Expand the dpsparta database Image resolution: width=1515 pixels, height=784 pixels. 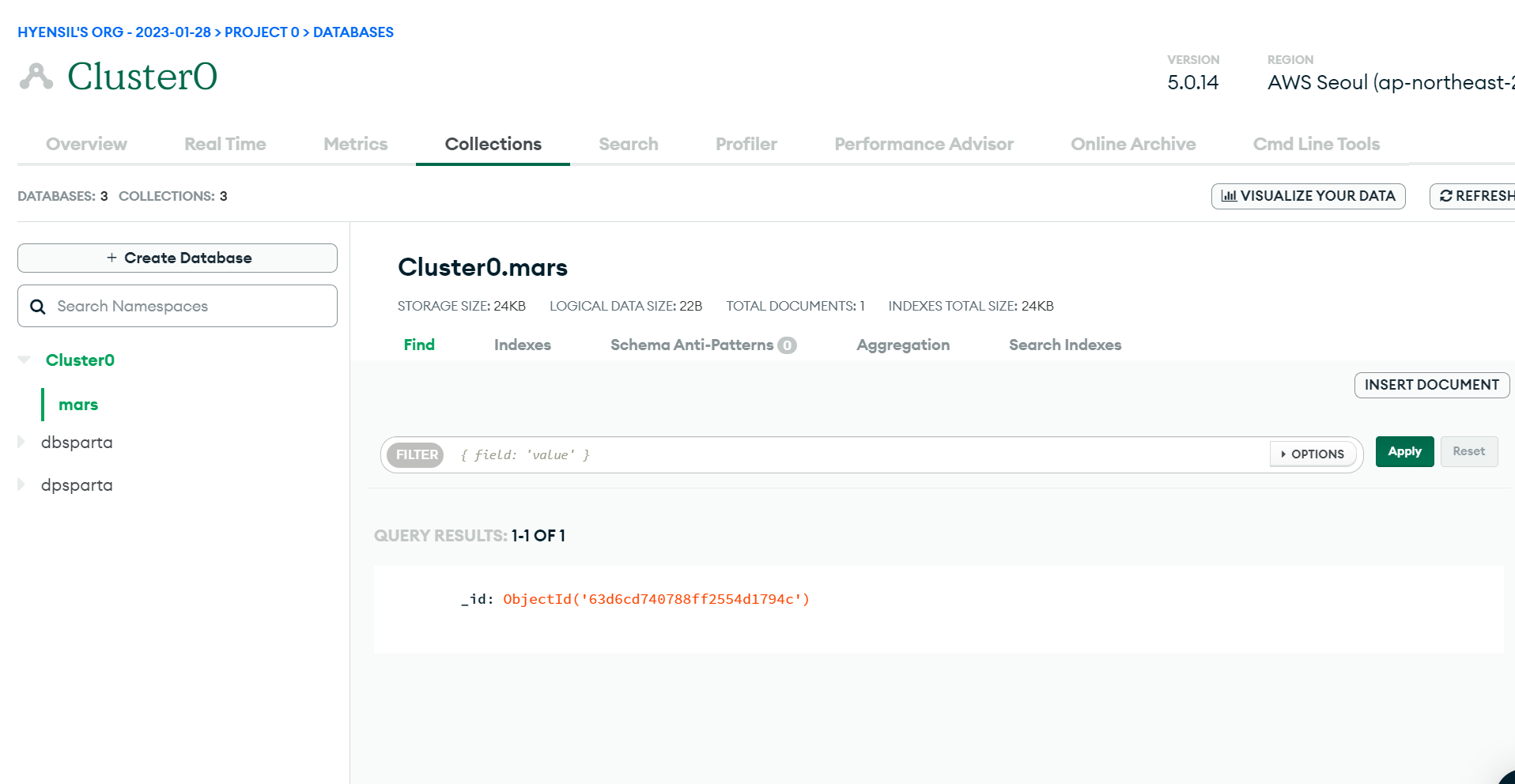click(22, 484)
